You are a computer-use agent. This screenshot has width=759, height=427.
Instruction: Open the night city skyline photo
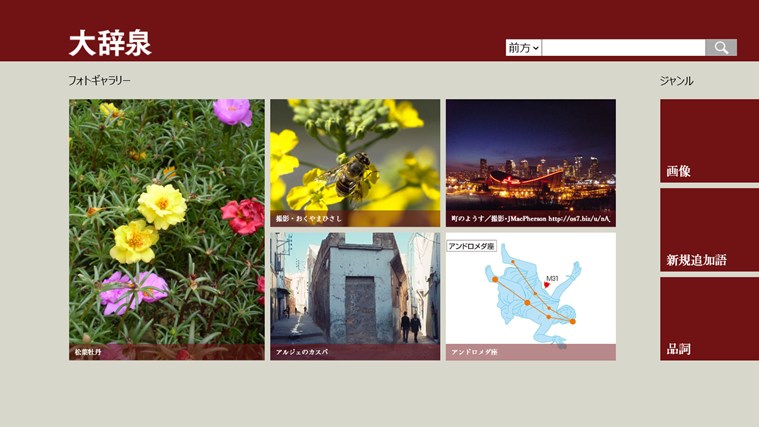(531, 163)
